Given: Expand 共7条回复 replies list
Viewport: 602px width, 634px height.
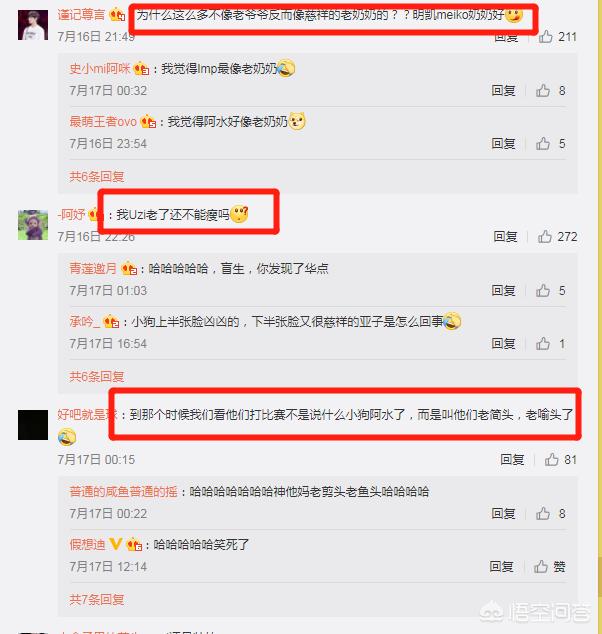Looking at the screenshot, I should tap(97, 599).
